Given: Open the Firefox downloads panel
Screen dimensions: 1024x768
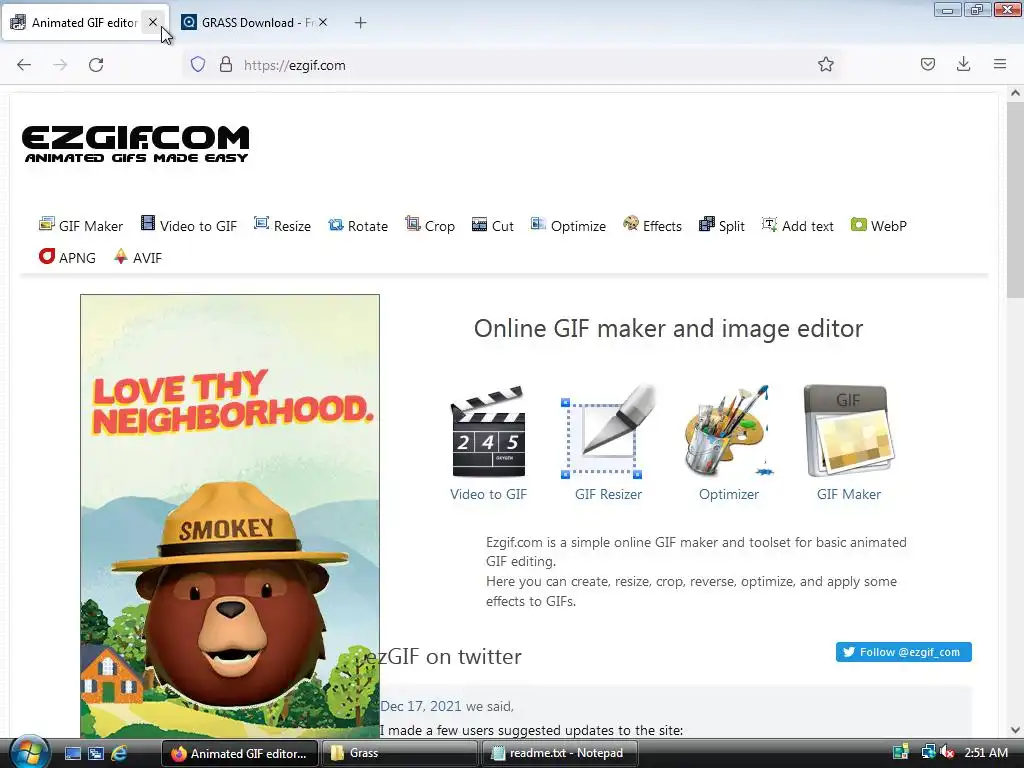Looking at the screenshot, I should coord(963,64).
